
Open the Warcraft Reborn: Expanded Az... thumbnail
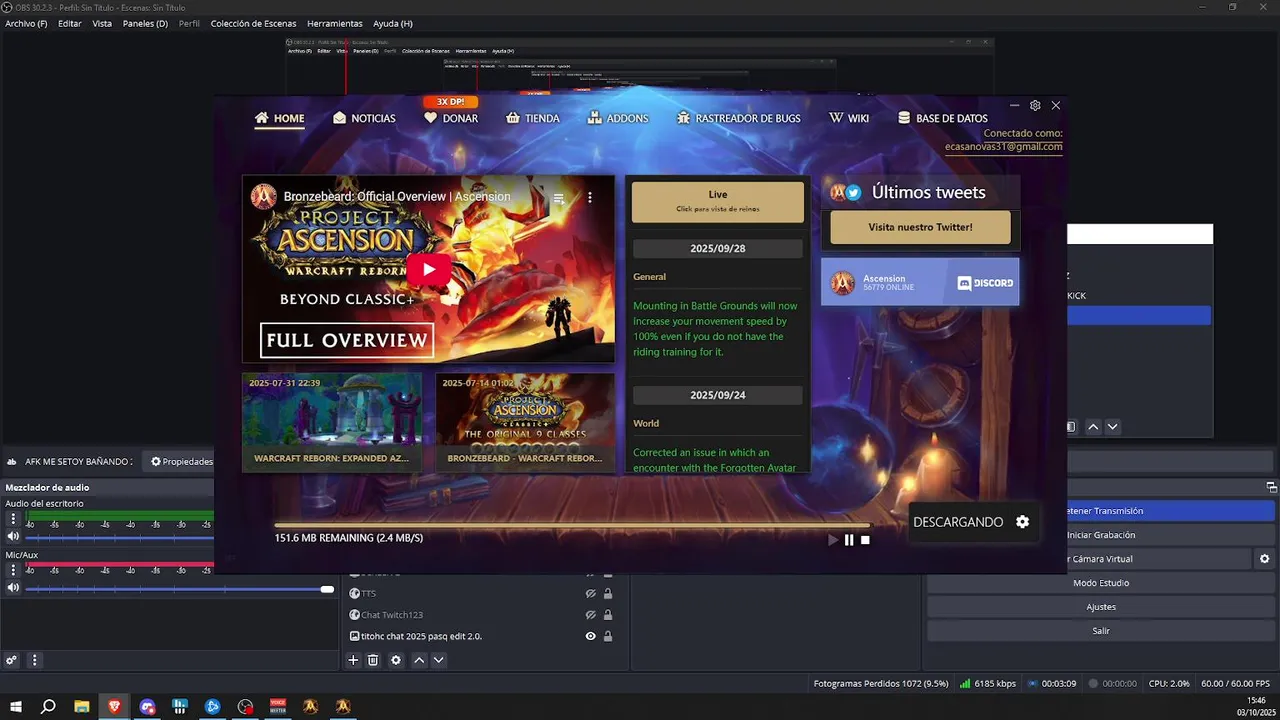332,422
